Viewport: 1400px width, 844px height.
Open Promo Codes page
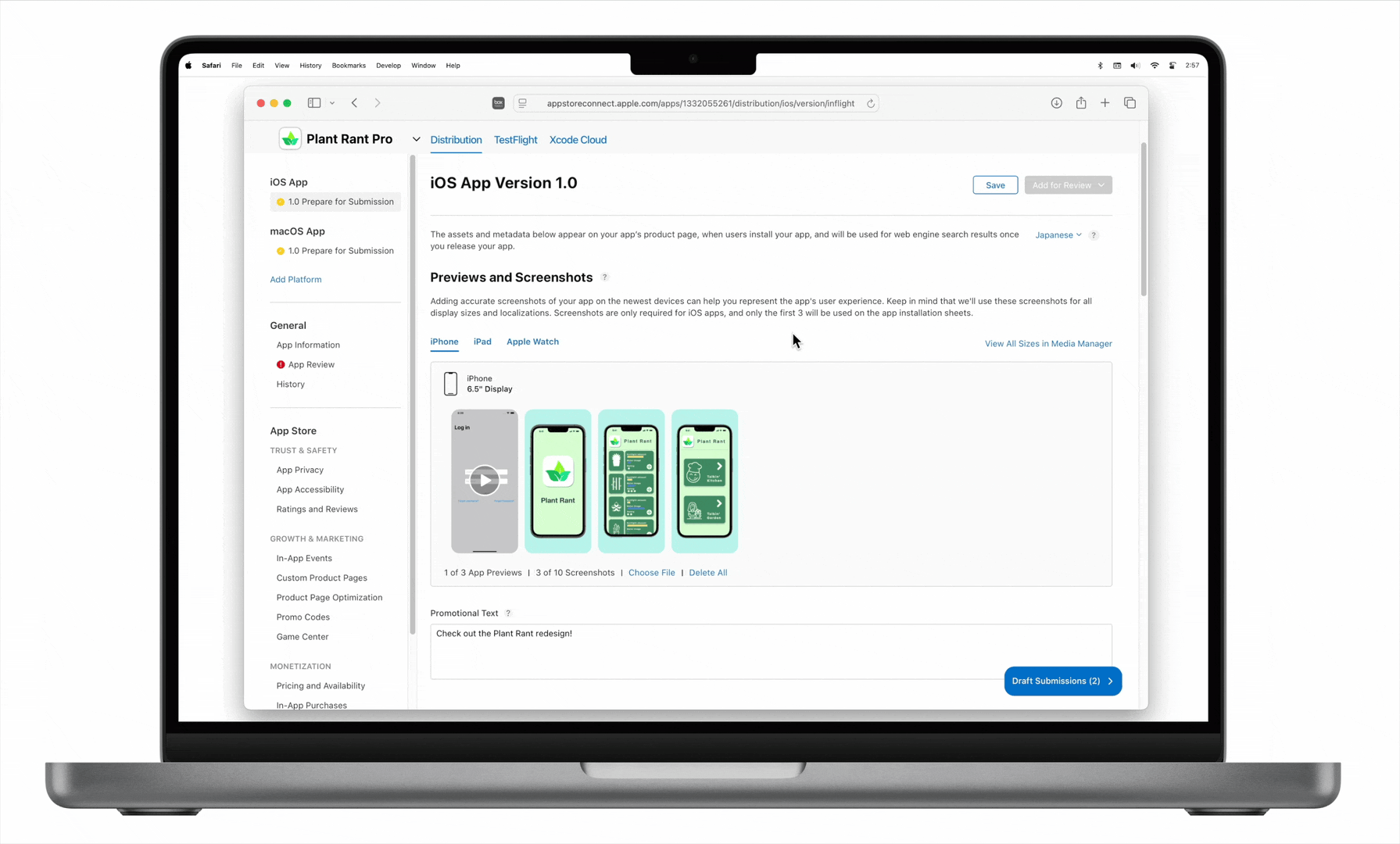(303, 617)
